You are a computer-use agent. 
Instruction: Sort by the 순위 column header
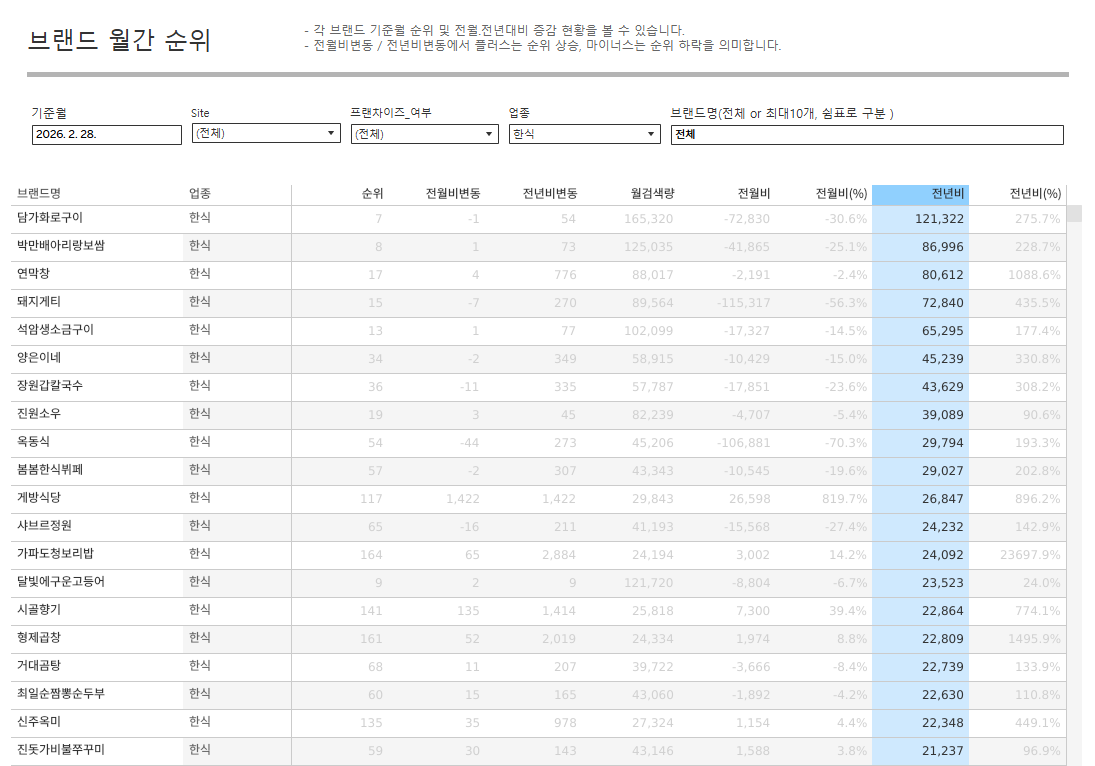[372, 194]
